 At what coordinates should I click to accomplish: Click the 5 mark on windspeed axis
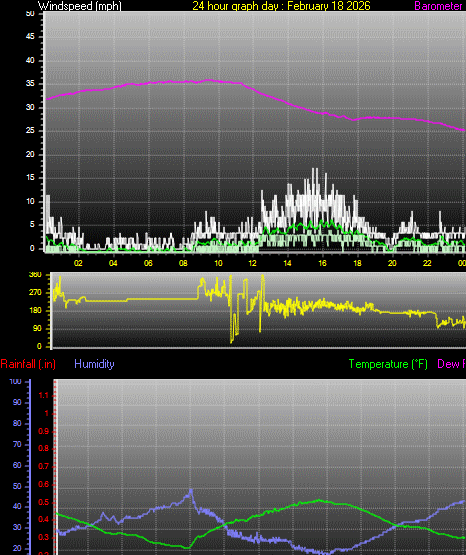32,224
